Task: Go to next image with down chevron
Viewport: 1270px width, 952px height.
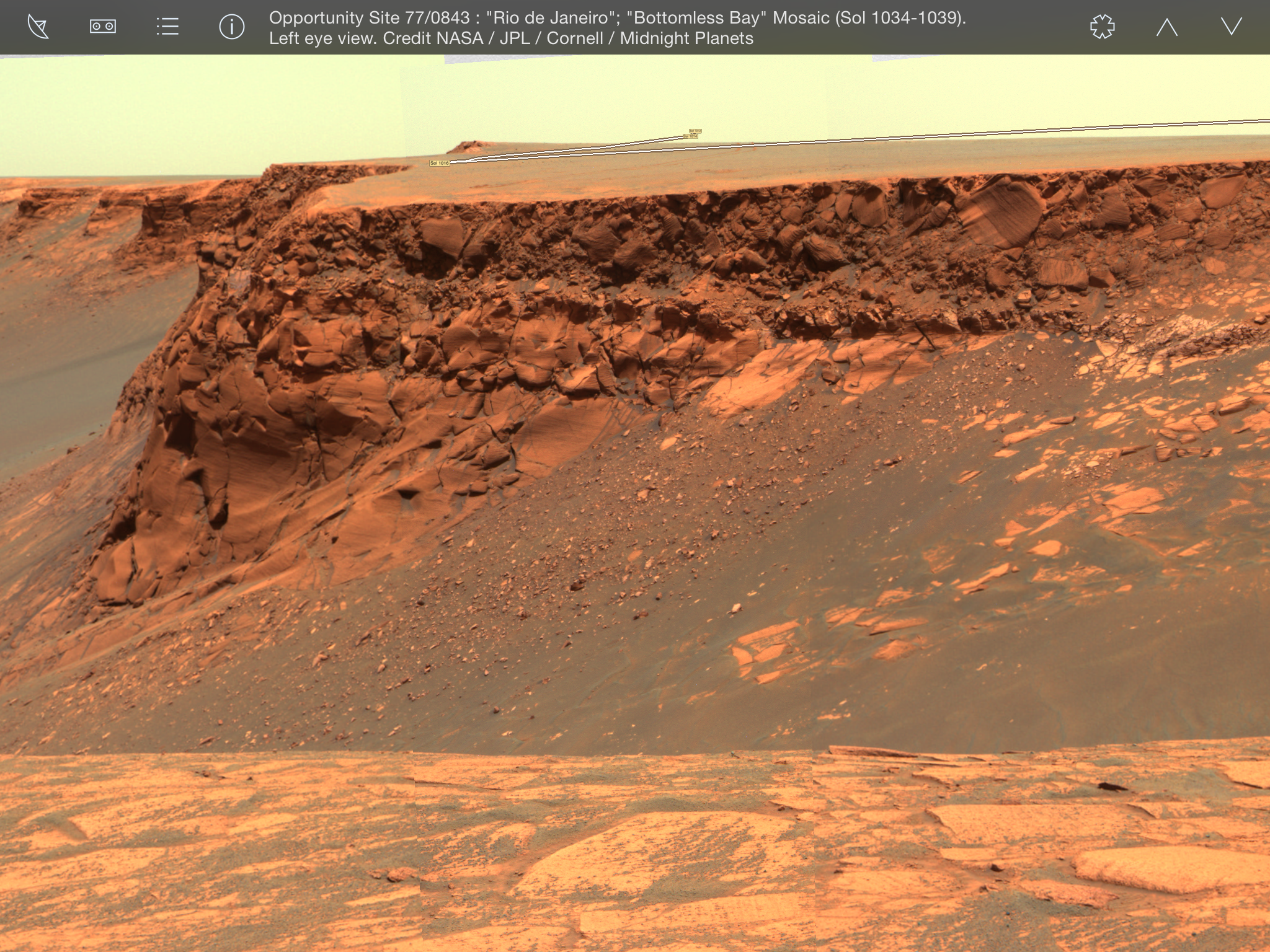Action: 1231,27
